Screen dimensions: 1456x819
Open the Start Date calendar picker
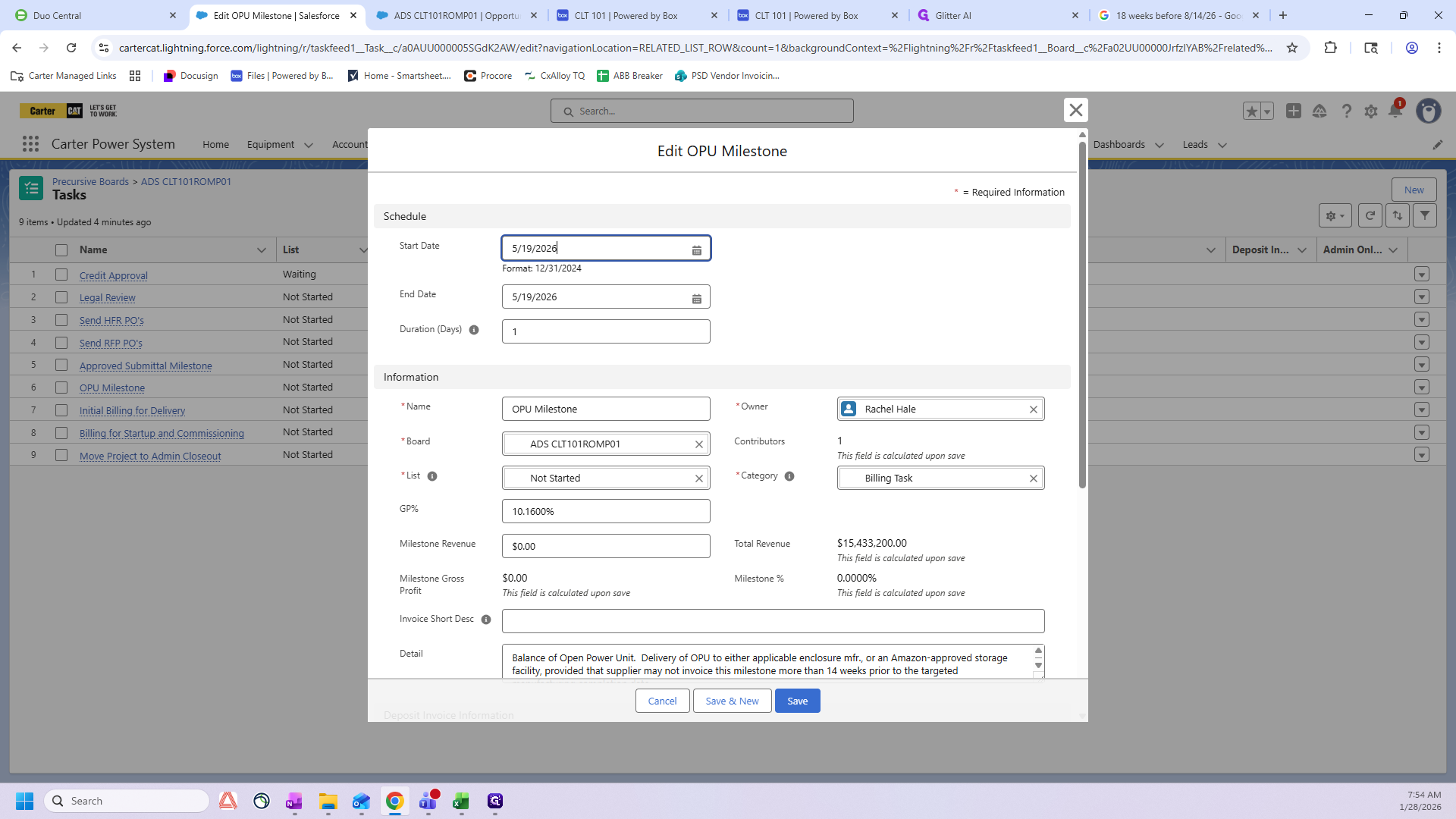point(696,249)
